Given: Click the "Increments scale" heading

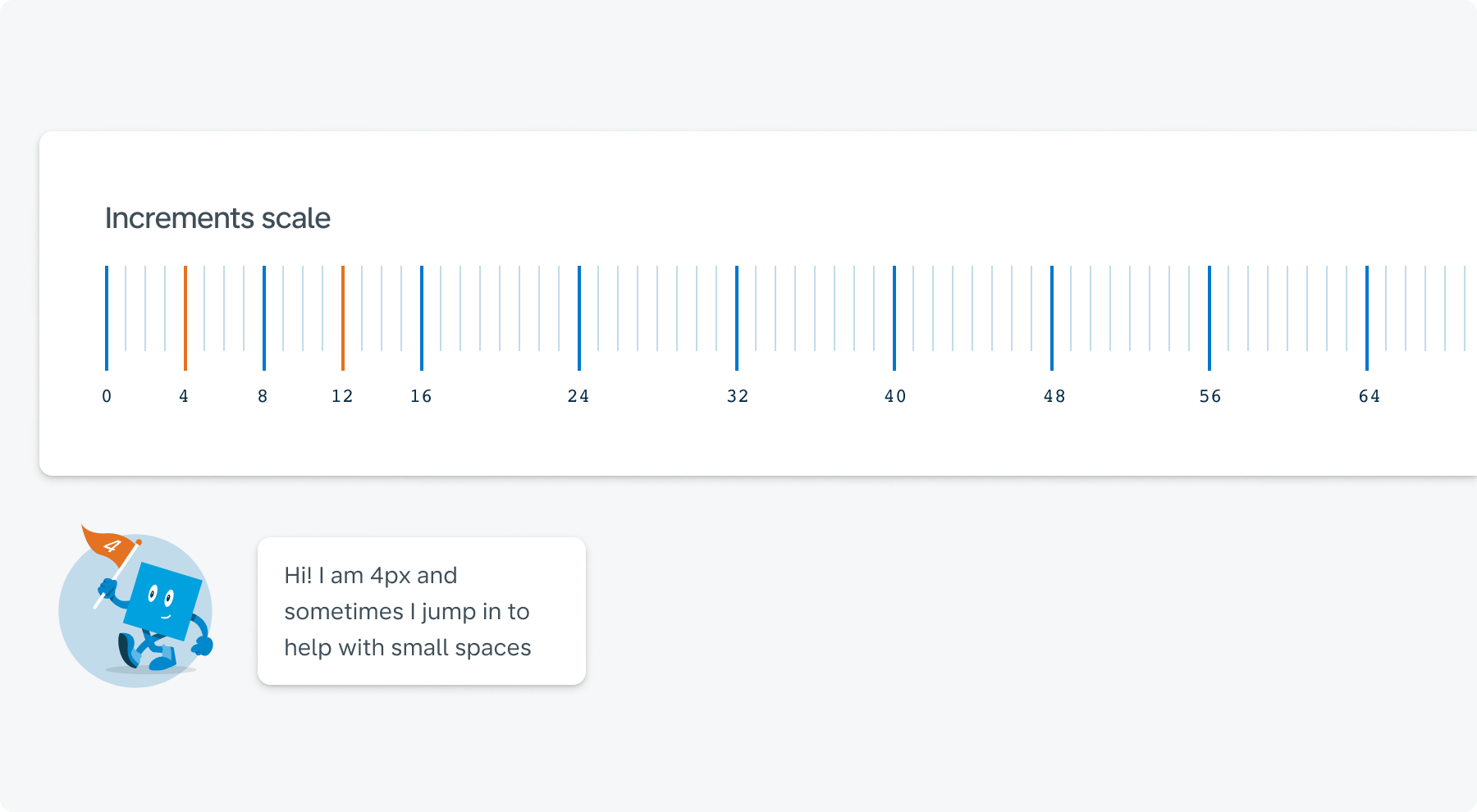Looking at the screenshot, I should pos(217,218).
